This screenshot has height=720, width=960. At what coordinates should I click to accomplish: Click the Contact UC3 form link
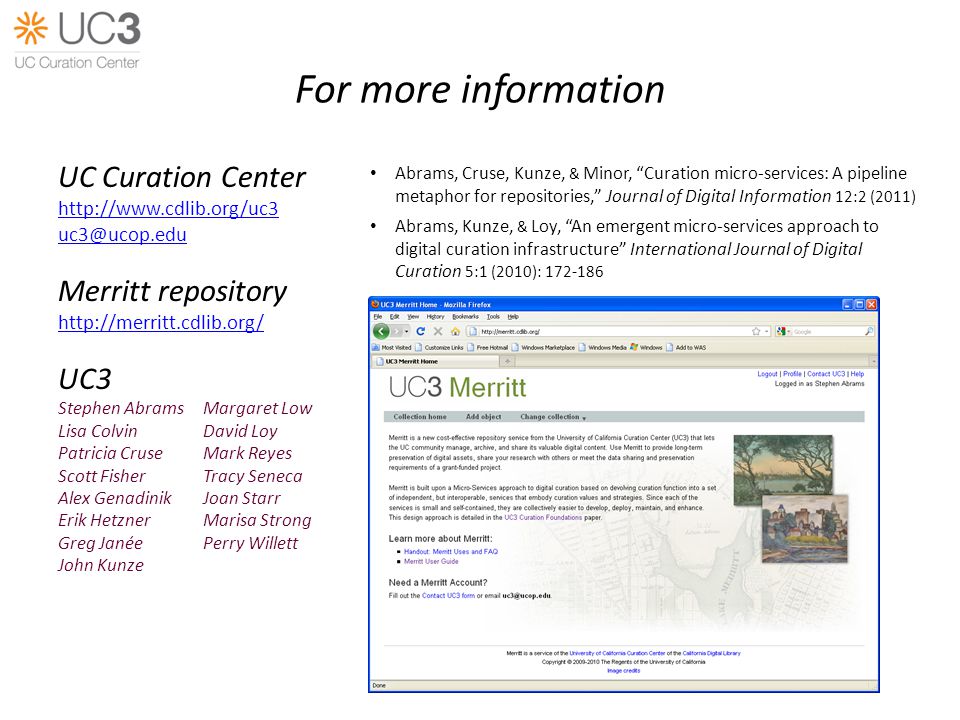tap(448, 595)
